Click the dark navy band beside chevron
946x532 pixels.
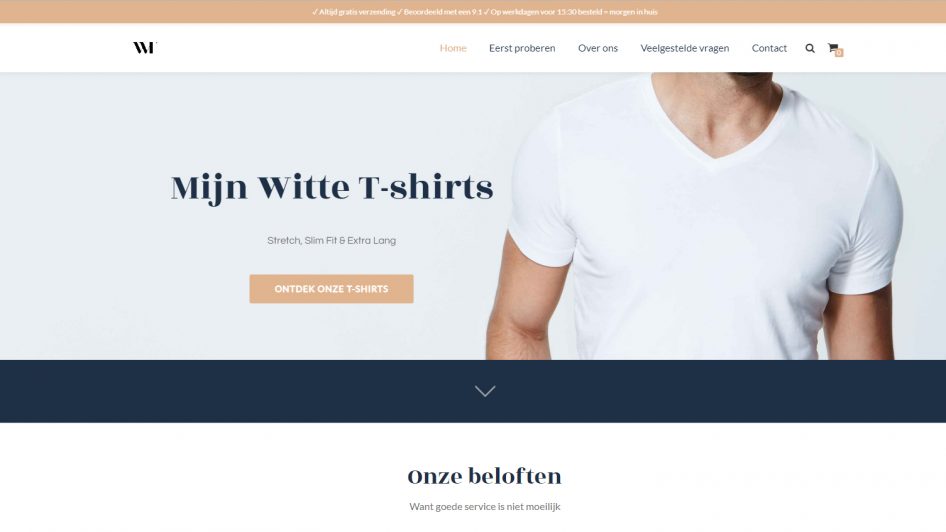(x=241, y=391)
